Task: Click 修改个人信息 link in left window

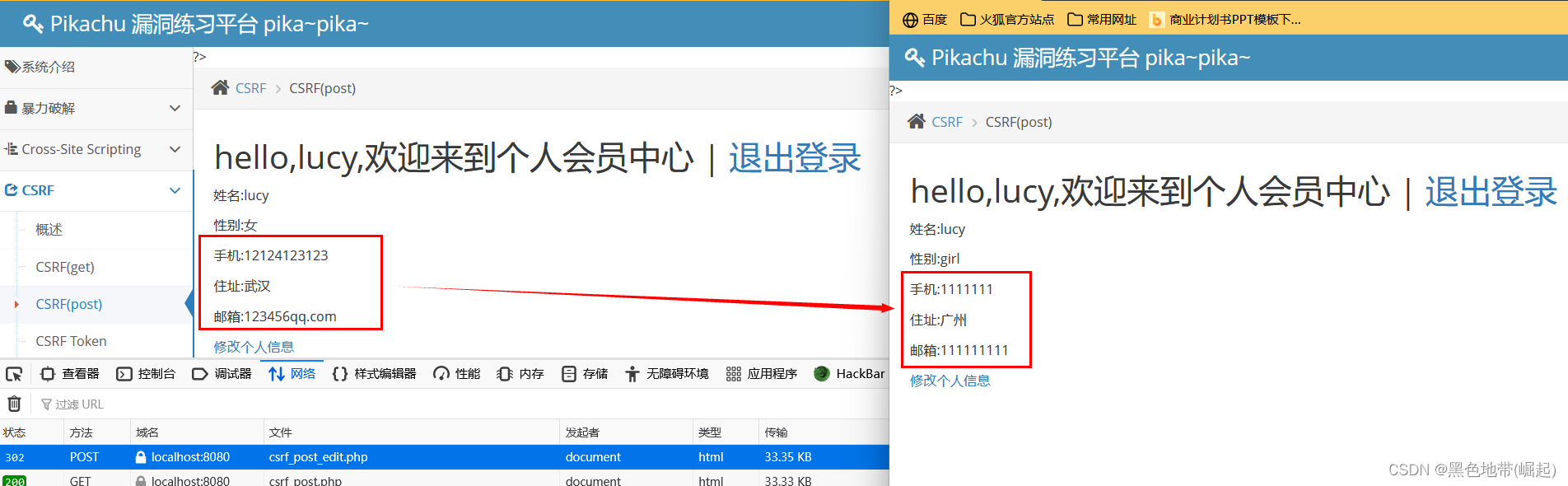Action: click(254, 347)
